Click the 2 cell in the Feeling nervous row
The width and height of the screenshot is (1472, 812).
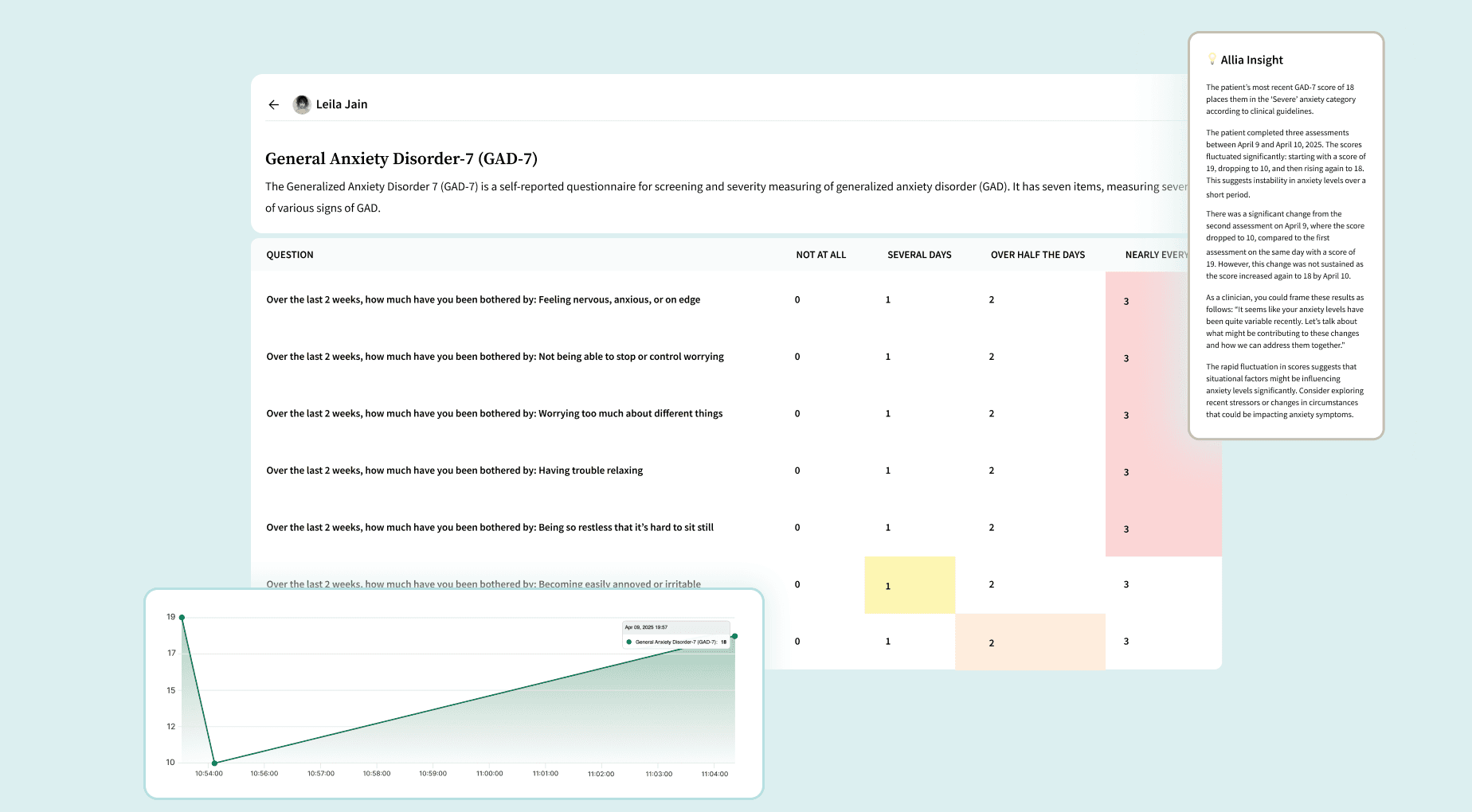[992, 300]
